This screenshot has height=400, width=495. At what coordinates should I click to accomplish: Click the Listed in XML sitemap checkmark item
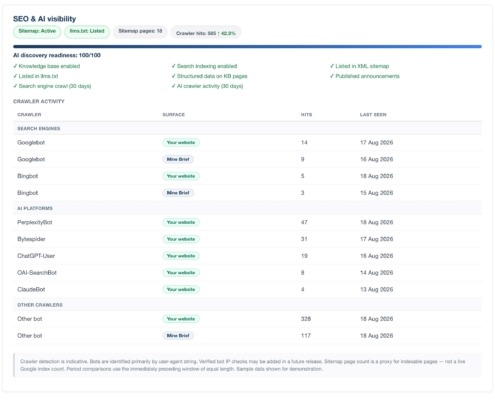point(360,66)
